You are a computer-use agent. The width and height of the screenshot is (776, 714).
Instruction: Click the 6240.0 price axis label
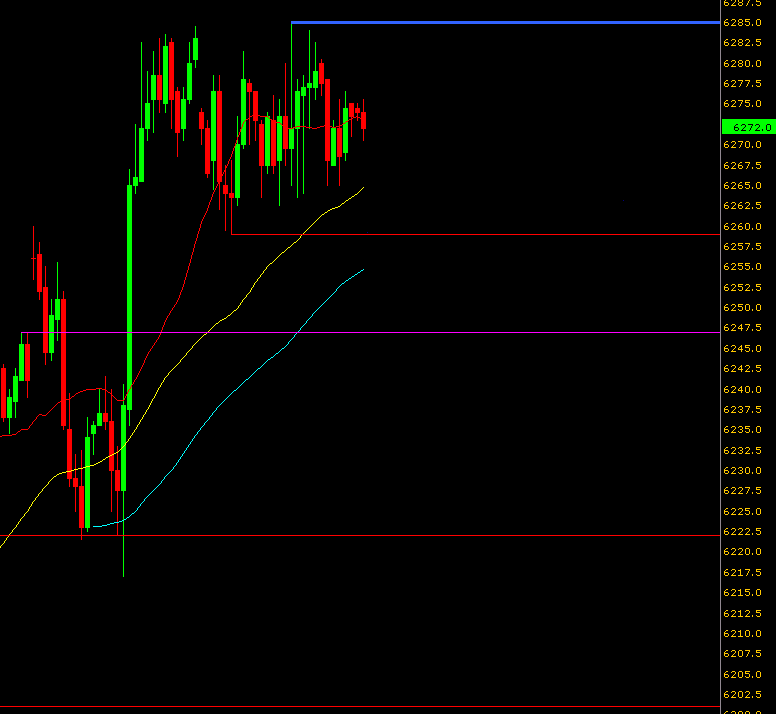pyautogui.click(x=742, y=390)
